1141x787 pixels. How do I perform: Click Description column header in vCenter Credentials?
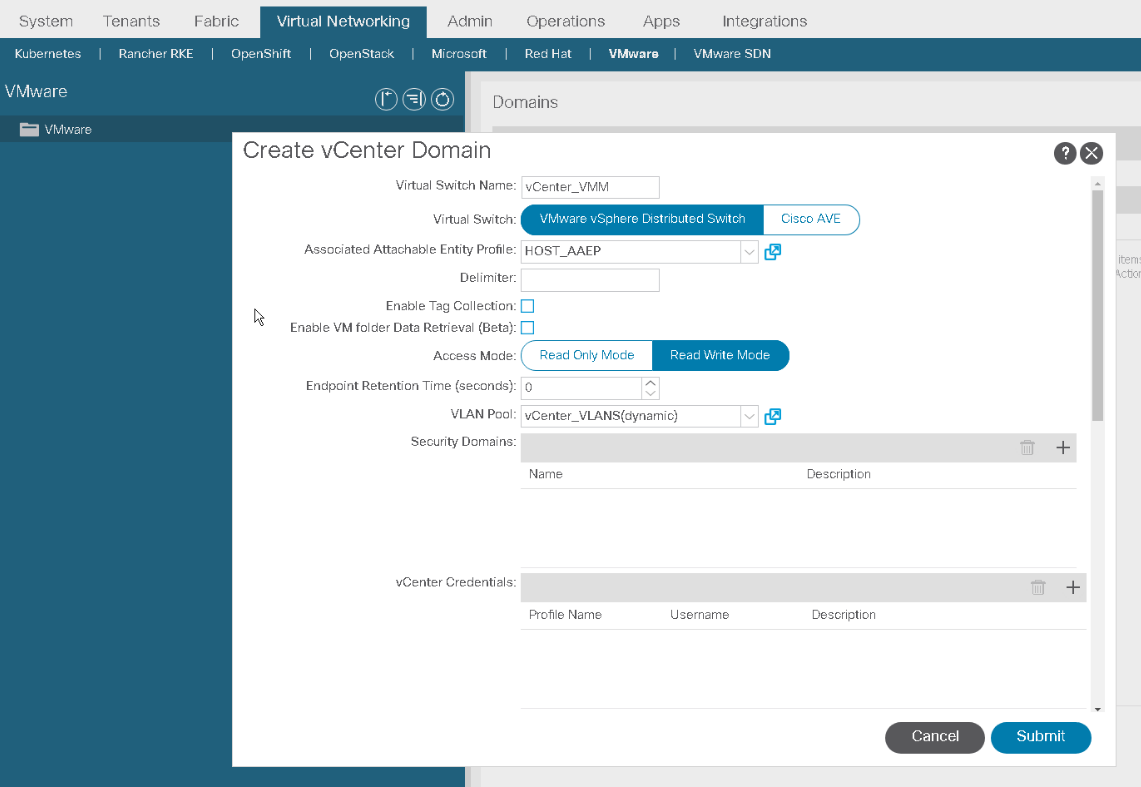coord(843,615)
